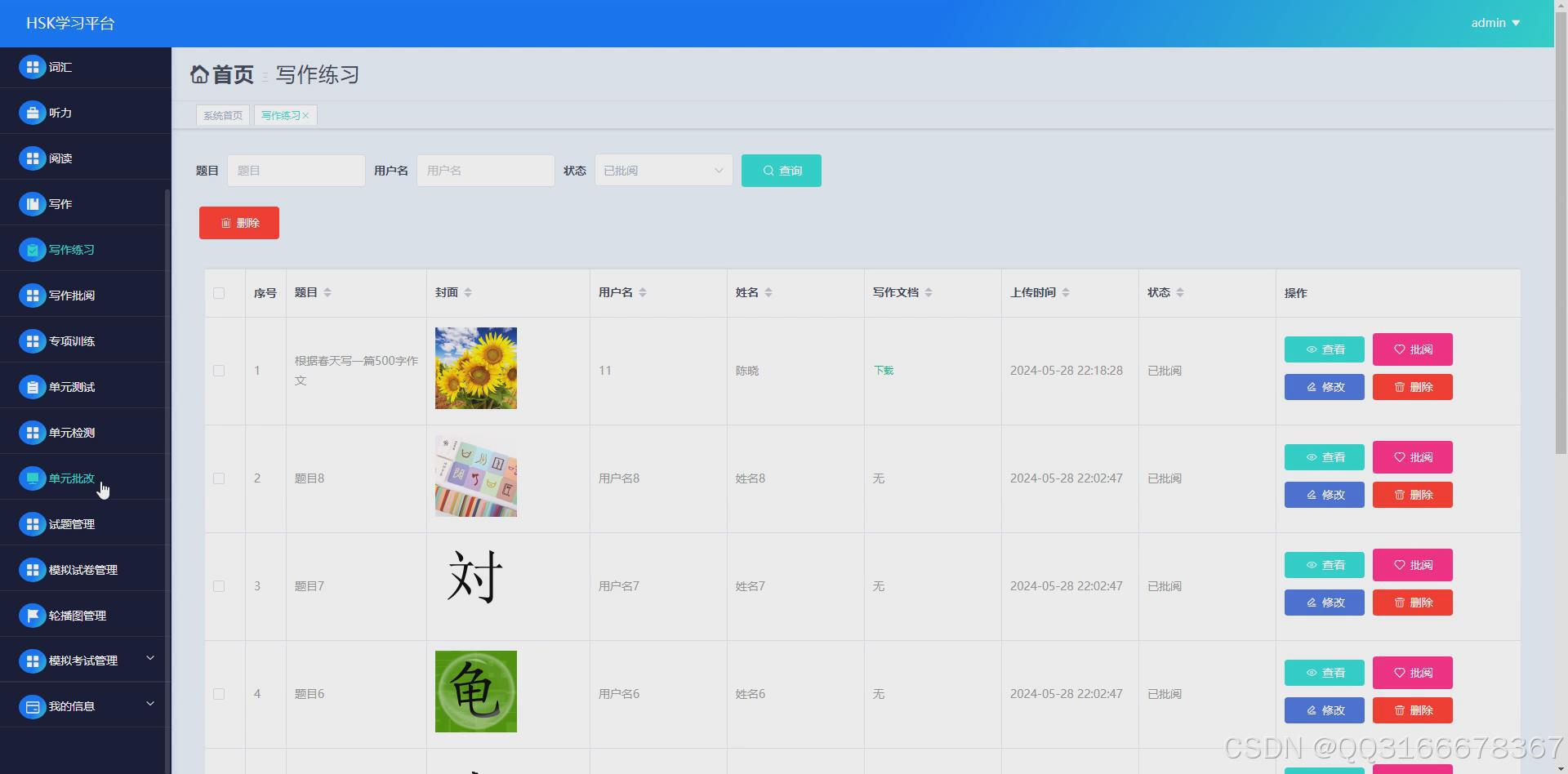Sort the 用户名 column via its arrows

point(643,292)
